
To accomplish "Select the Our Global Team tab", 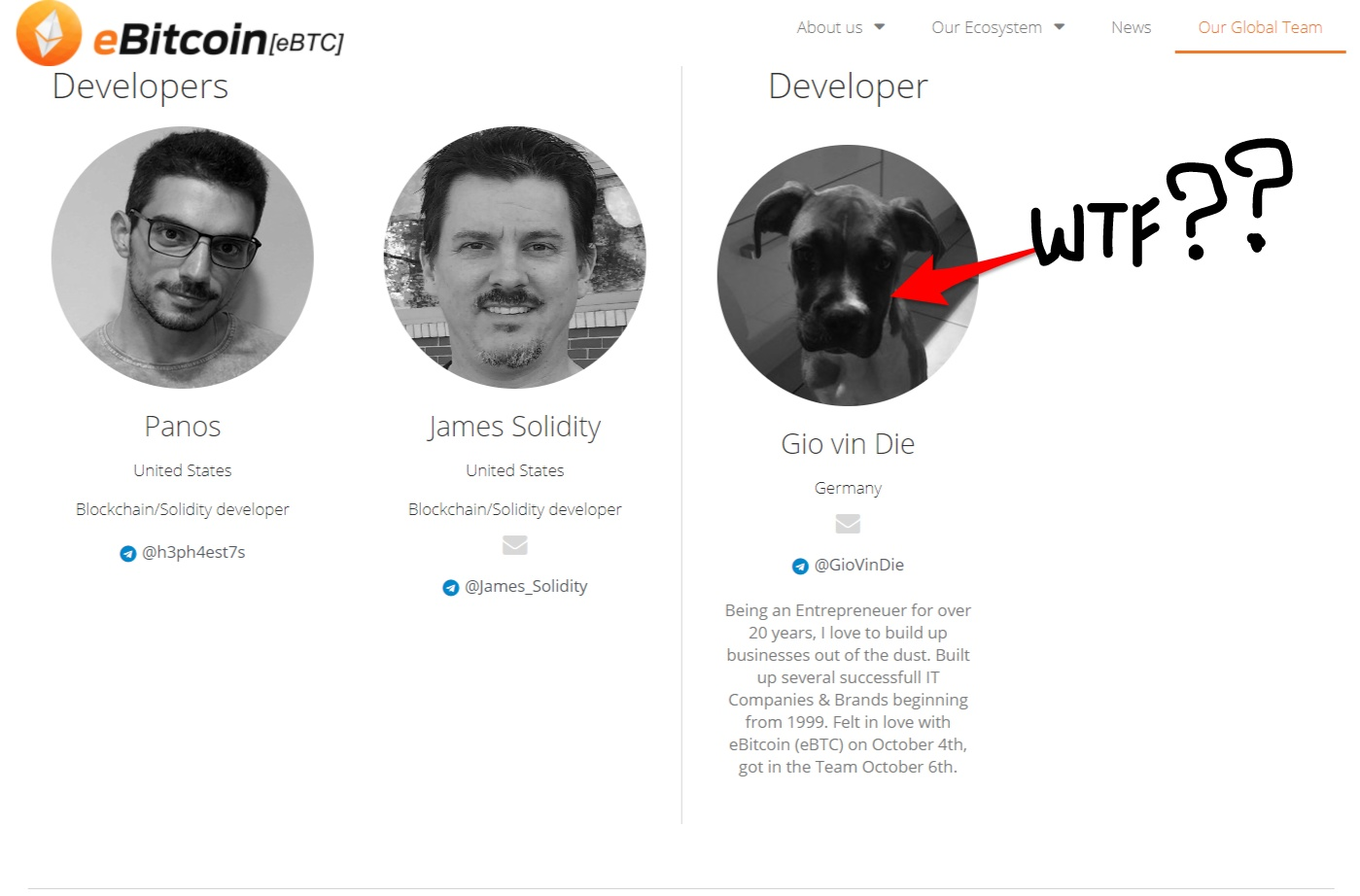I will point(1260,27).
